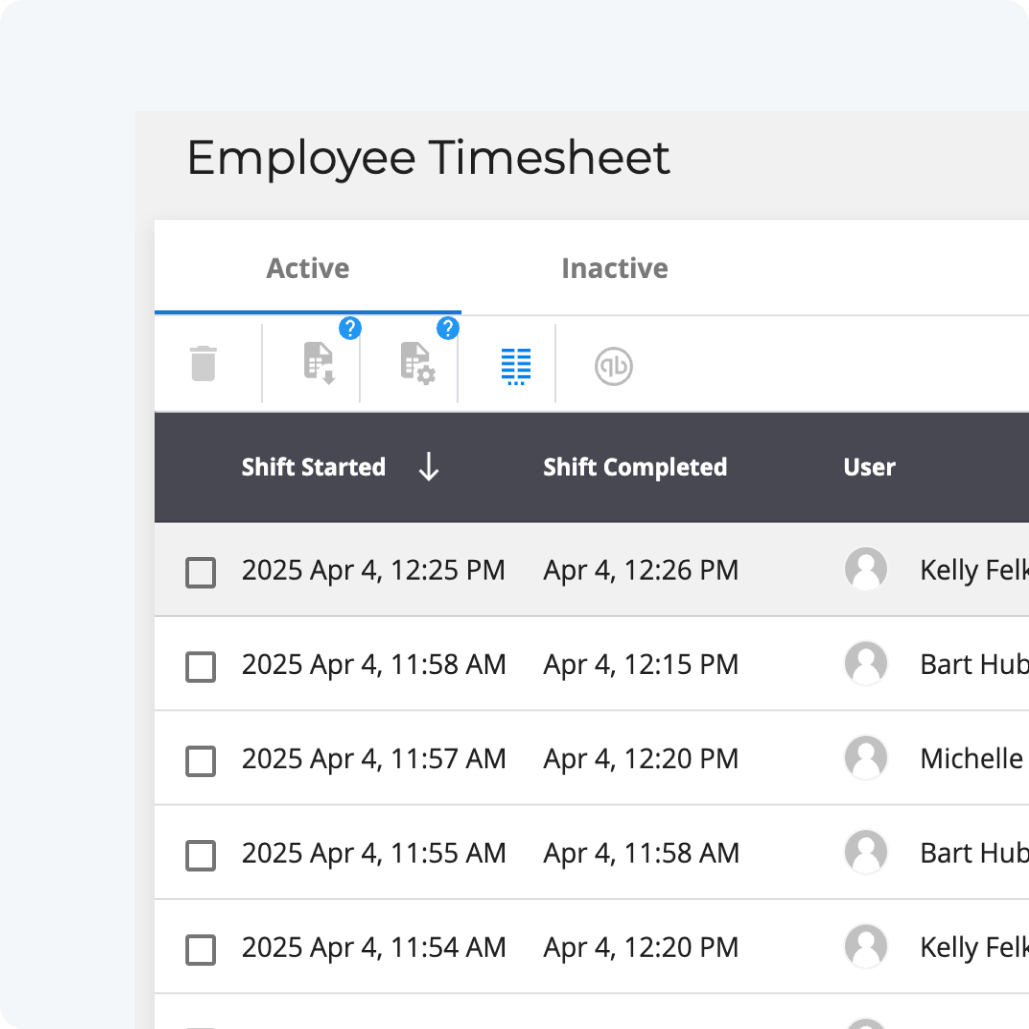Screen dimensions: 1029x1029
Task: Click the export spreadsheet download icon
Action: pos(319,363)
